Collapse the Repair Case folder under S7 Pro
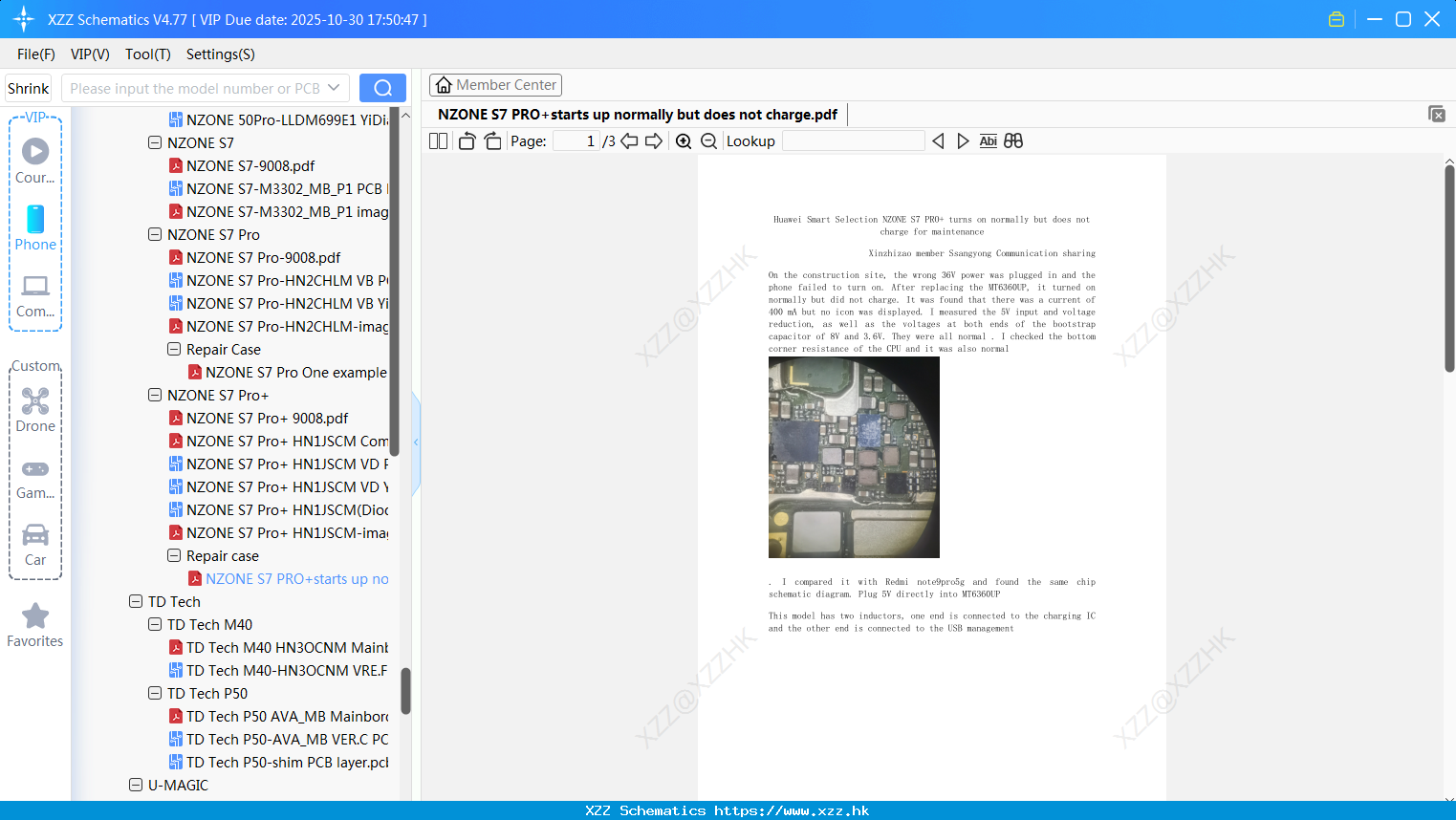1456x820 pixels. click(x=174, y=349)
